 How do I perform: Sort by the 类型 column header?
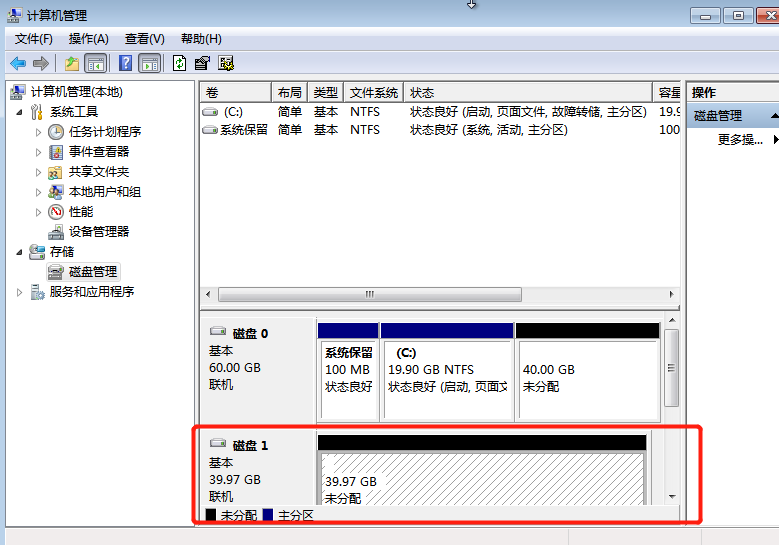(x=325, y=92)
